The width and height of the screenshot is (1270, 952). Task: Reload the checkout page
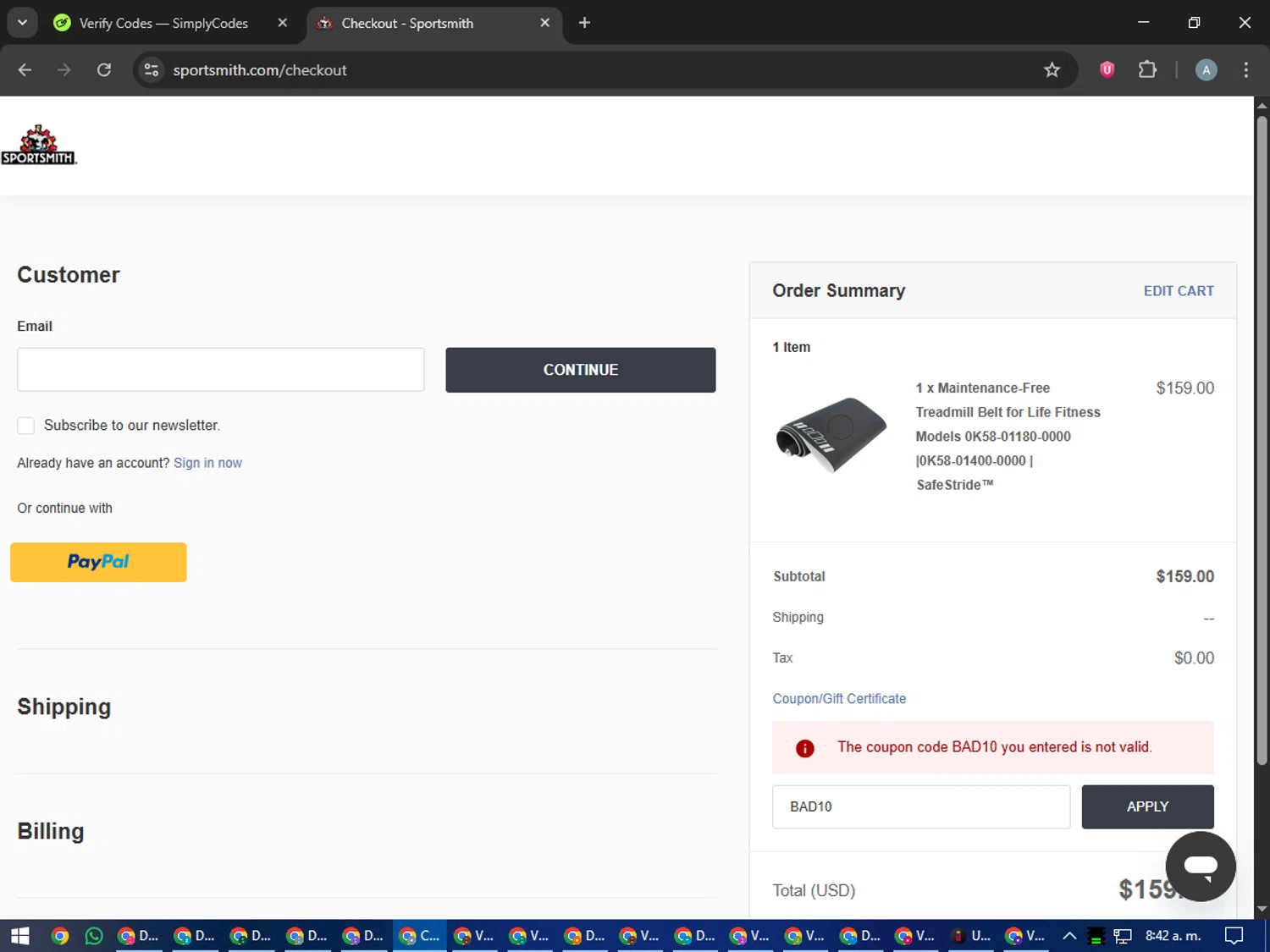click(103, 69)
